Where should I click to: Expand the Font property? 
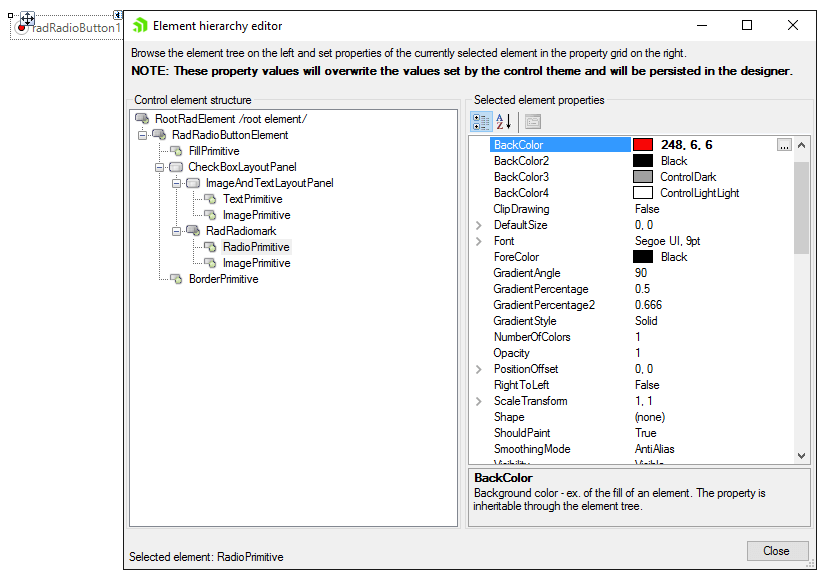tap(479, 240)
